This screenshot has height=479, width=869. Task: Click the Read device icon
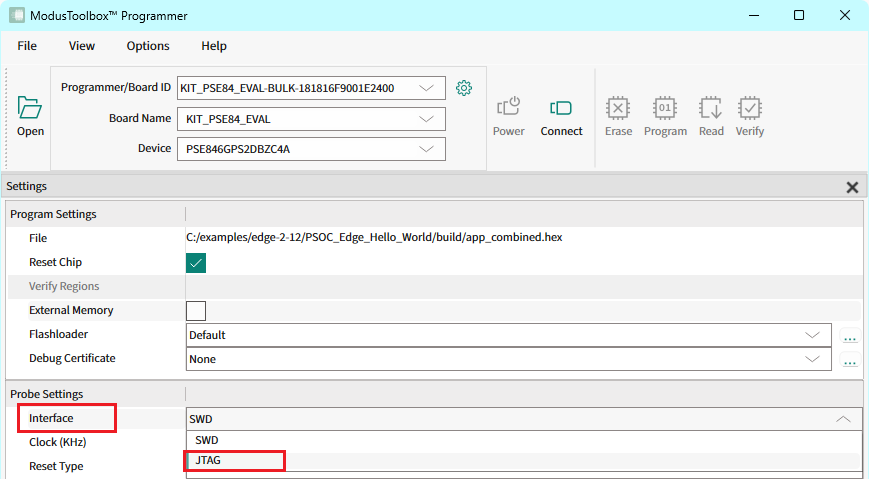click(711, 108)
